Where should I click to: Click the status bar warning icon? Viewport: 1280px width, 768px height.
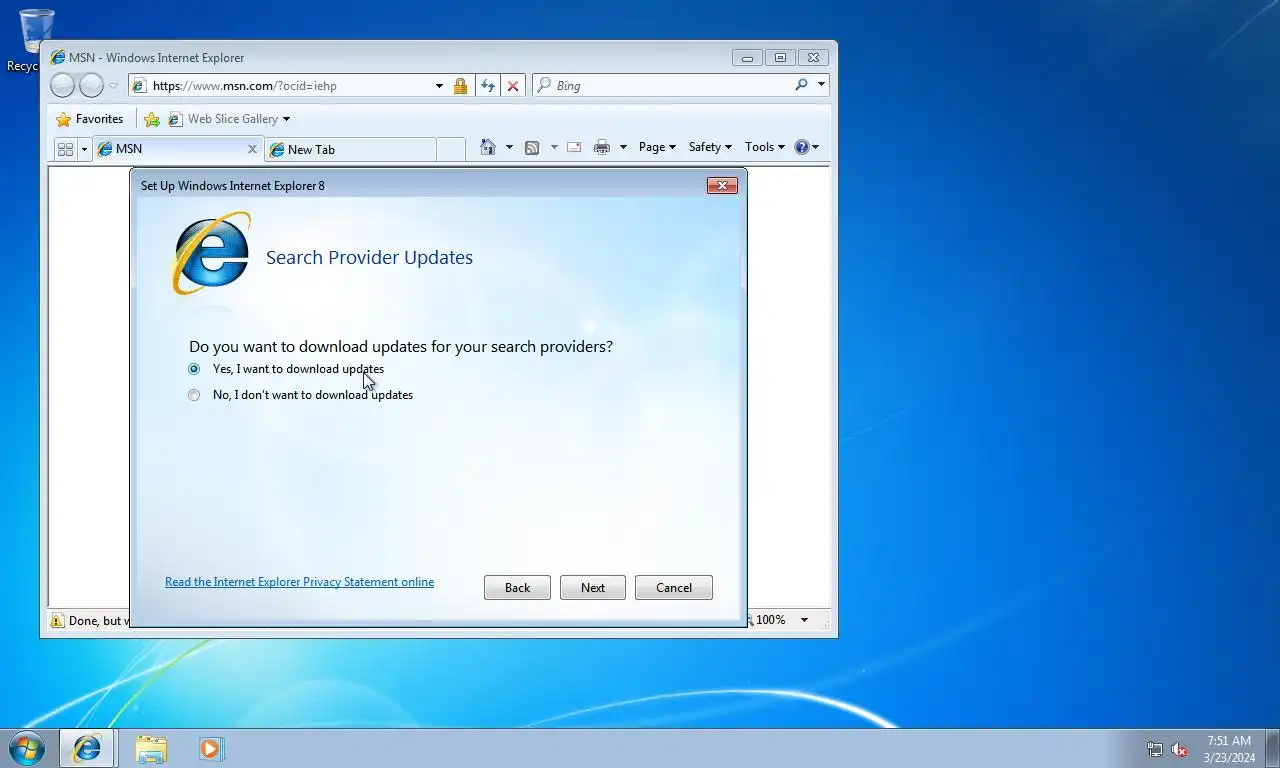tap(57, 621)
